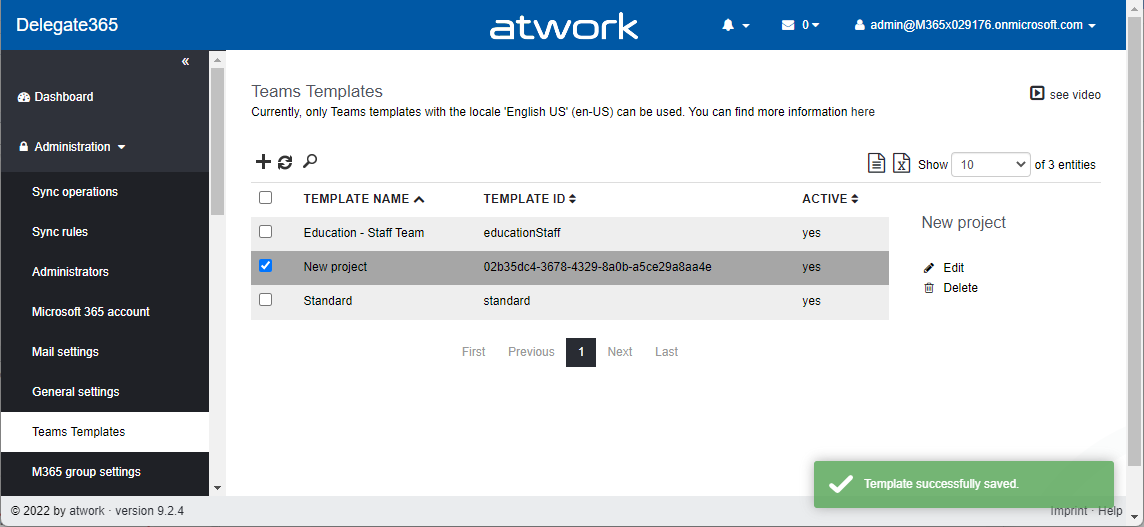
Task: Click the atwork logo in header
Action: (x=563, y=26)
